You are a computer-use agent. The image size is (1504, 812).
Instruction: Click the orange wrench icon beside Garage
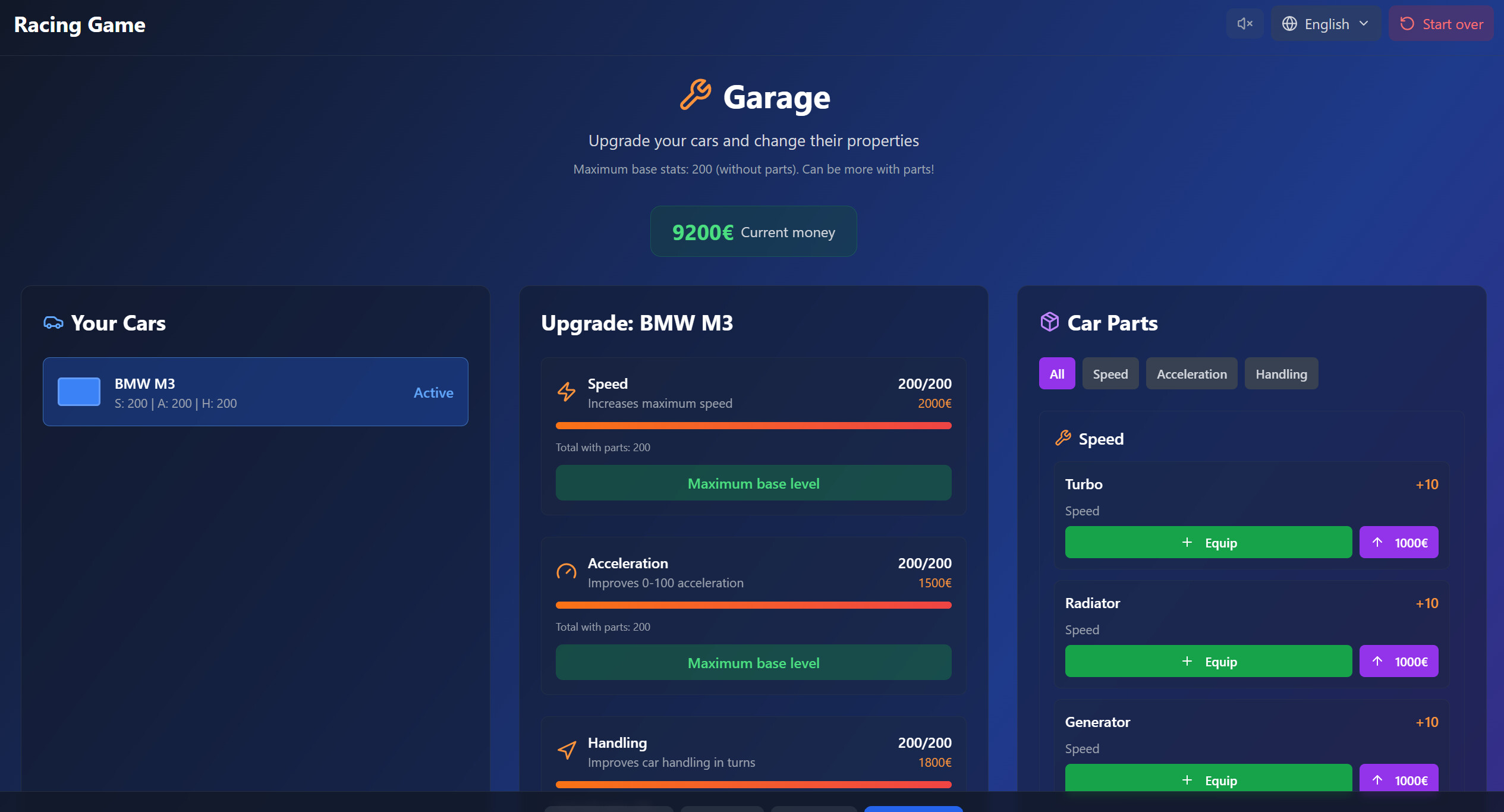point(695,95)
